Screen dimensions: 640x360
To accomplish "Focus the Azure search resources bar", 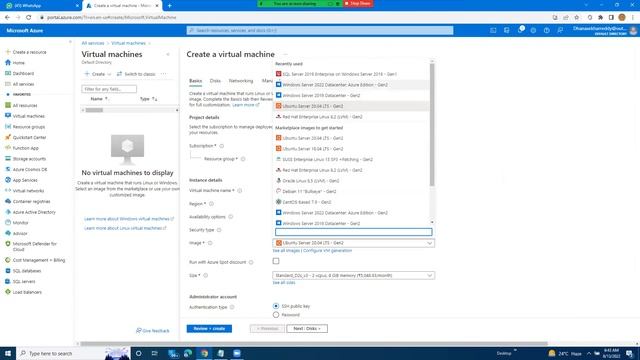I will [x=320, y=31].
